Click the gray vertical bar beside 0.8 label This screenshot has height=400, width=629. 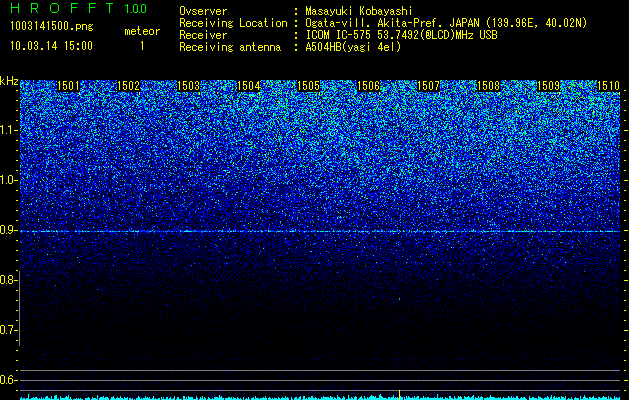coord(19,309)
